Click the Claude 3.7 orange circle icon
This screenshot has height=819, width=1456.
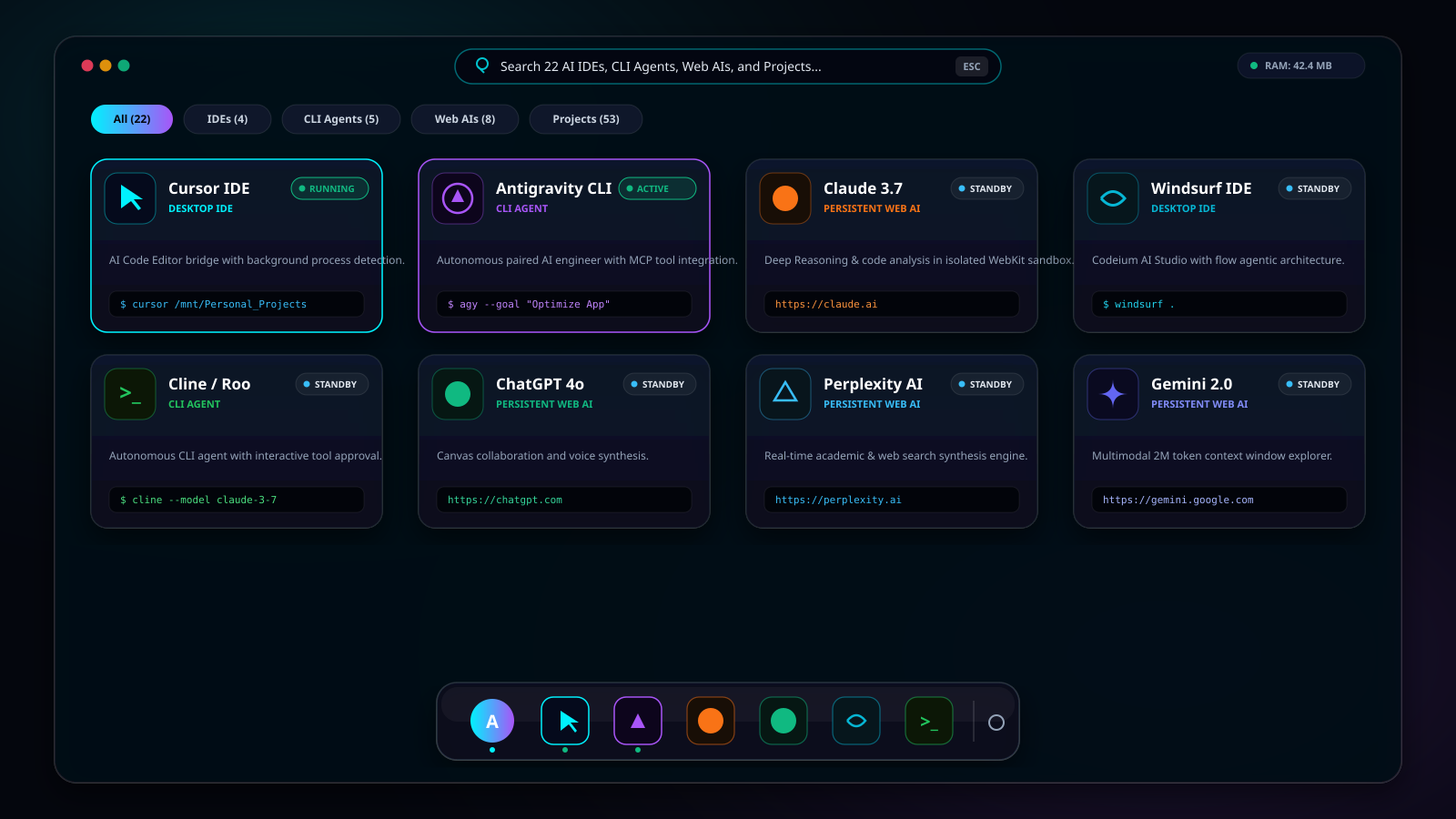click(785, 198)
